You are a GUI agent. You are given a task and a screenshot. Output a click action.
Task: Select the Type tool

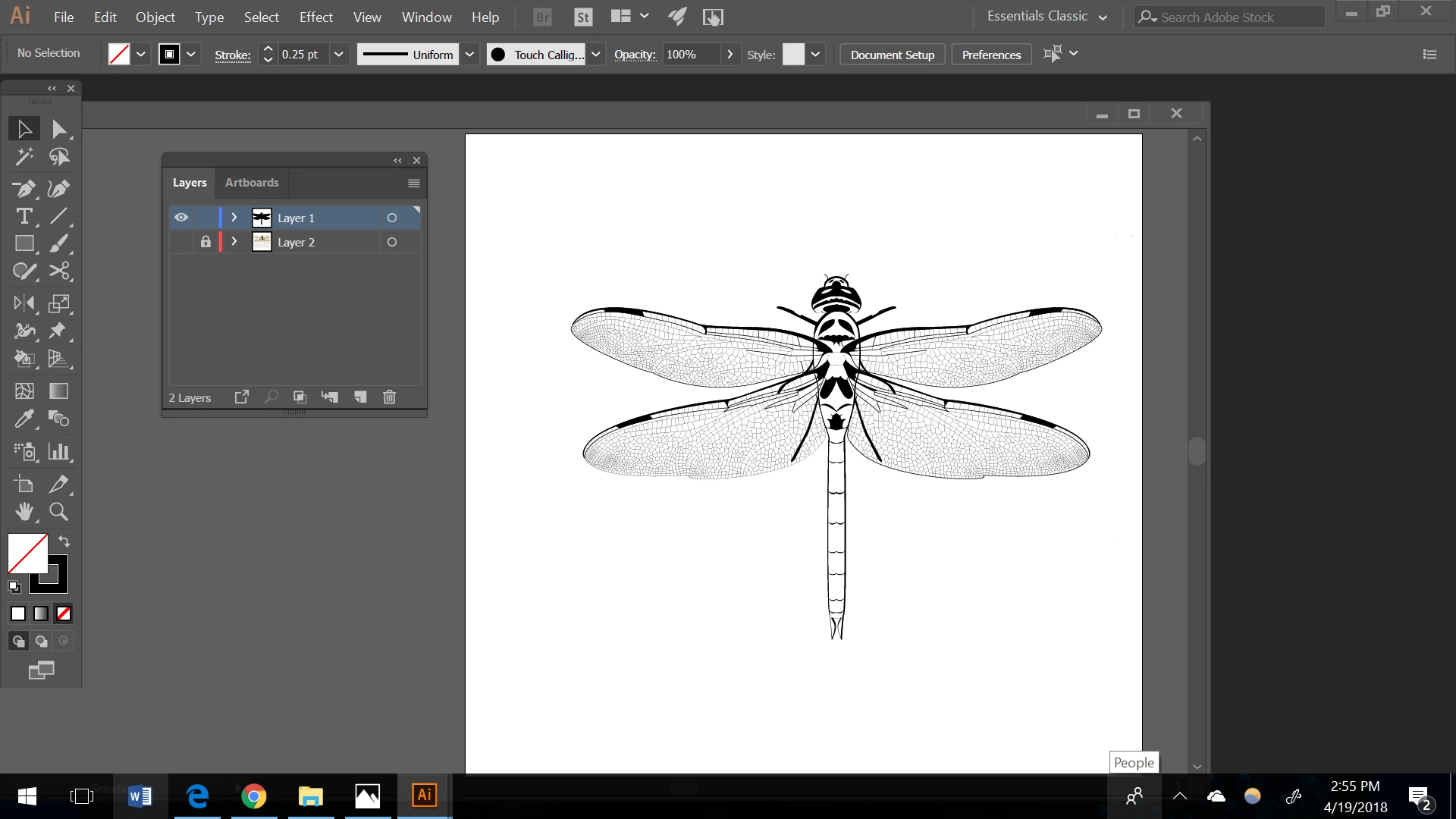[x=24, y=216]
